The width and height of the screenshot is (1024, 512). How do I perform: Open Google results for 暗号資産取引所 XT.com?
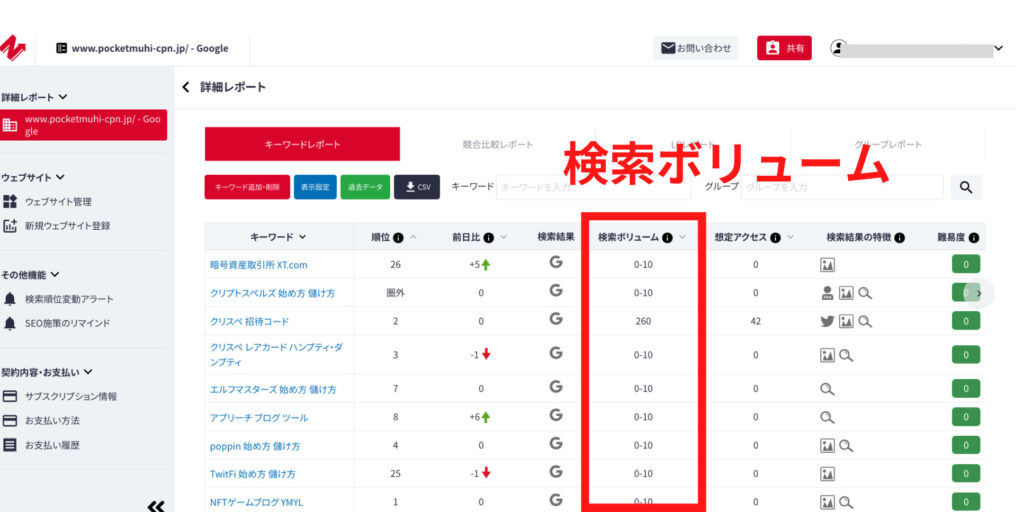point(556,263)
